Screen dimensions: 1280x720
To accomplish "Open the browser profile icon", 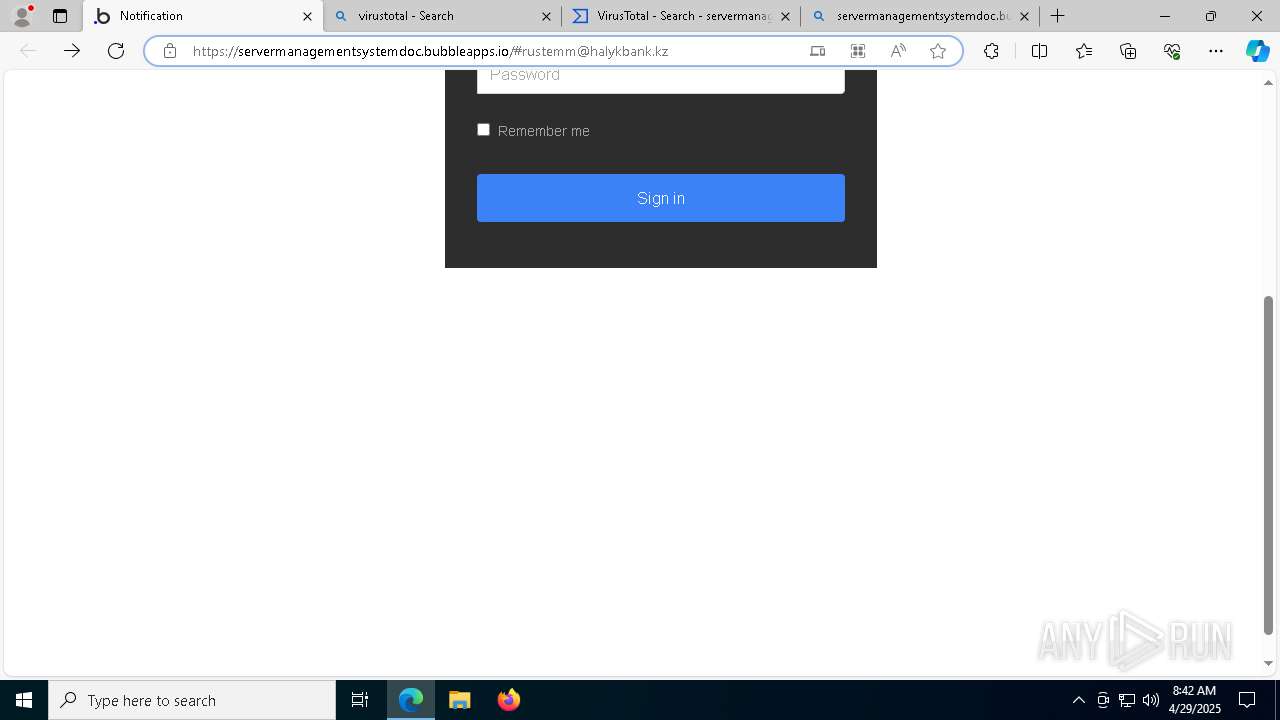I will [x=22, y=16].
